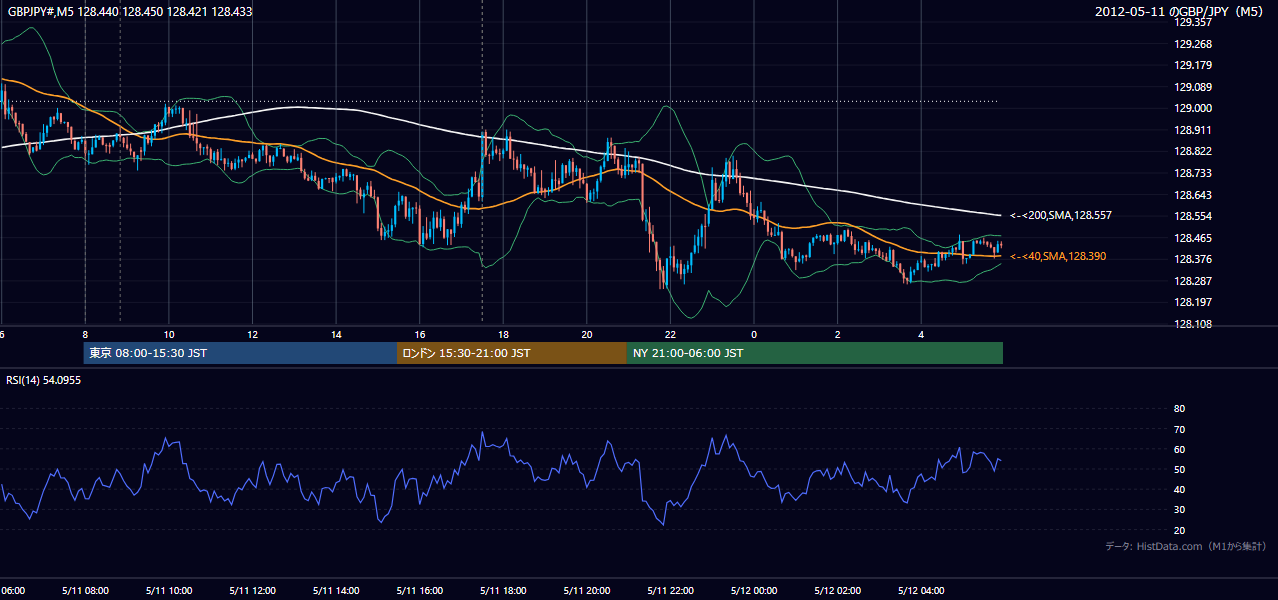Click hour label 12 under the price chart
1278x600 pixels.
(x=253, y=334)
